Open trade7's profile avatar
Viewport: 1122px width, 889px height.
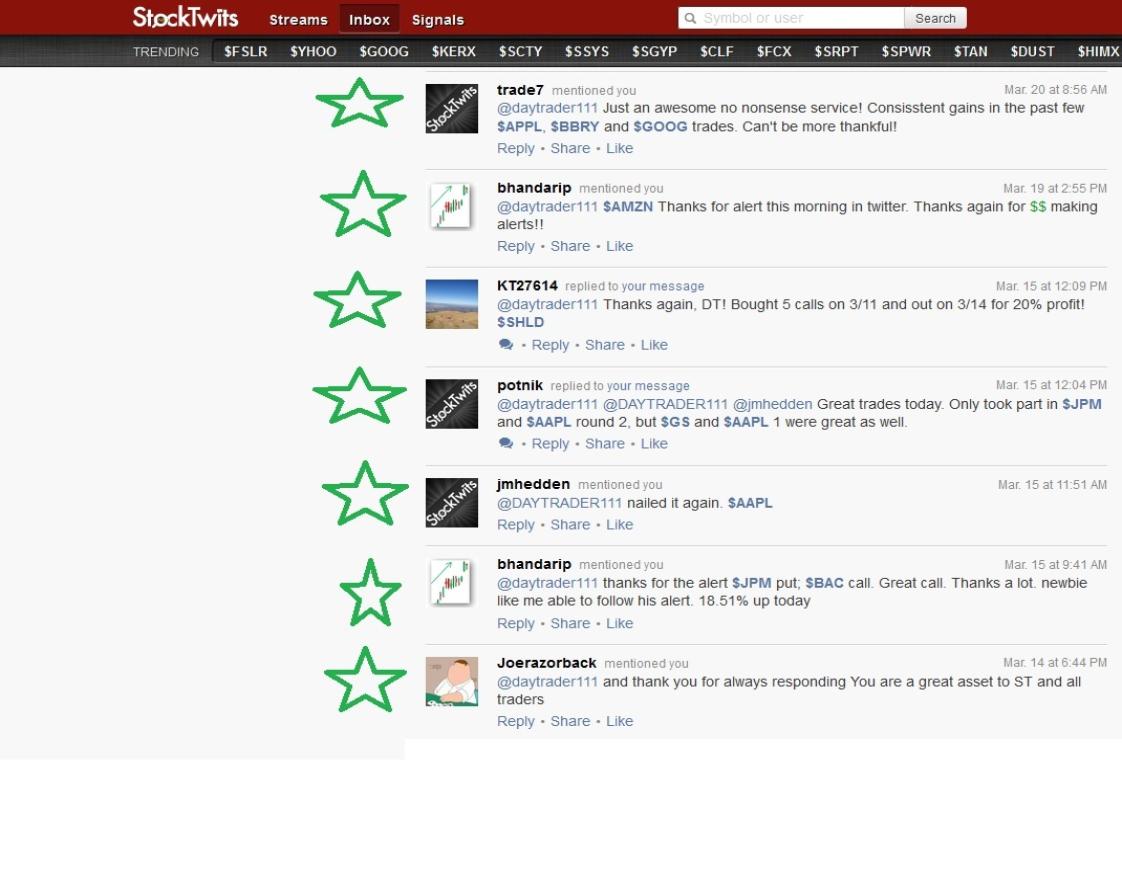[x=451, y=108]
